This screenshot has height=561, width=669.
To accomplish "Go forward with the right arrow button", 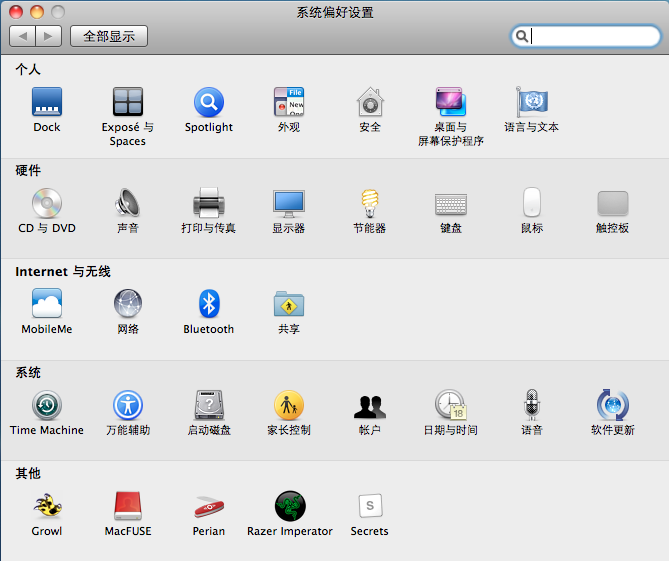I will click(x=49, y=36).
